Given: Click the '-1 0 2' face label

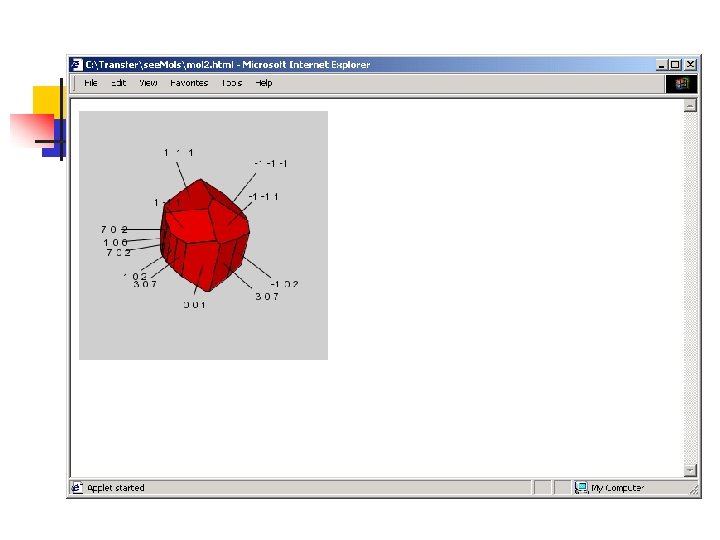Looking at the screenshot, I should [x=285, y=284].
